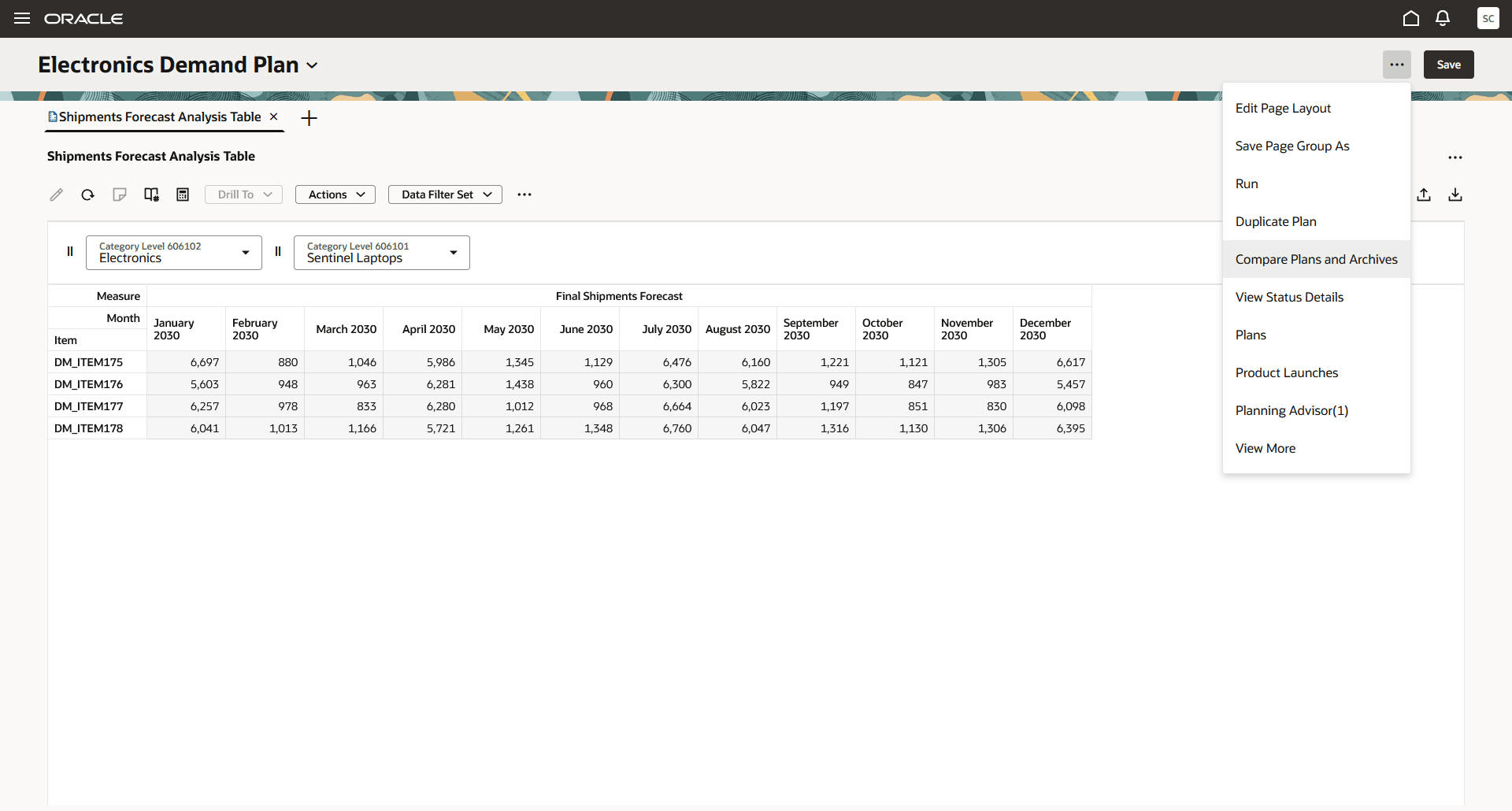Open the Data Filter Set dropdown

tap(445, 194)
